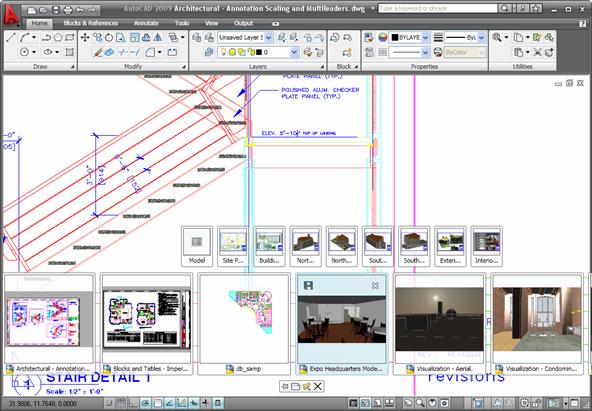The height and width of the screenshot is (411, 592).
Task: Open the red AutoCAD application menu
Action: click(x=11, y=14)
